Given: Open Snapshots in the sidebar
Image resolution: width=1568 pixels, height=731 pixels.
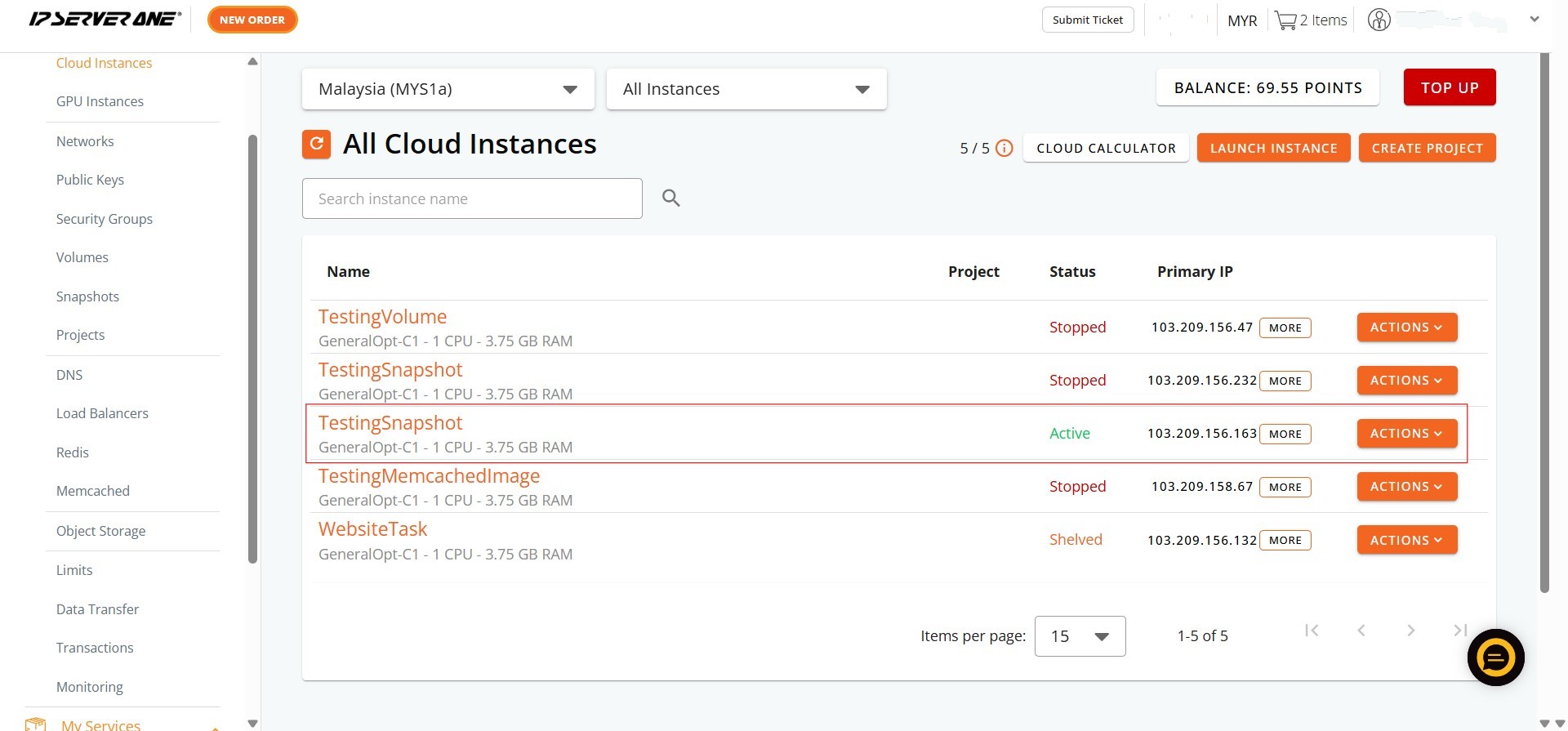Looking at the screenshot, I should (87, 296).
